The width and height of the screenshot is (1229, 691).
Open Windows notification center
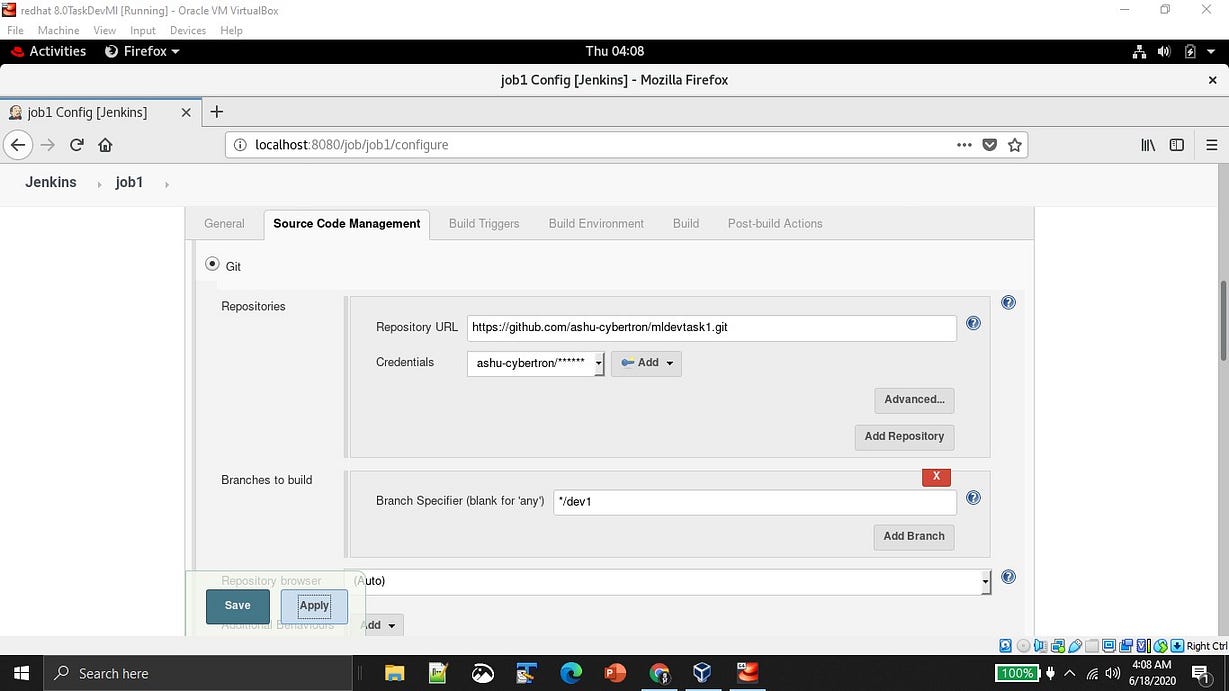pos(1201,673)
